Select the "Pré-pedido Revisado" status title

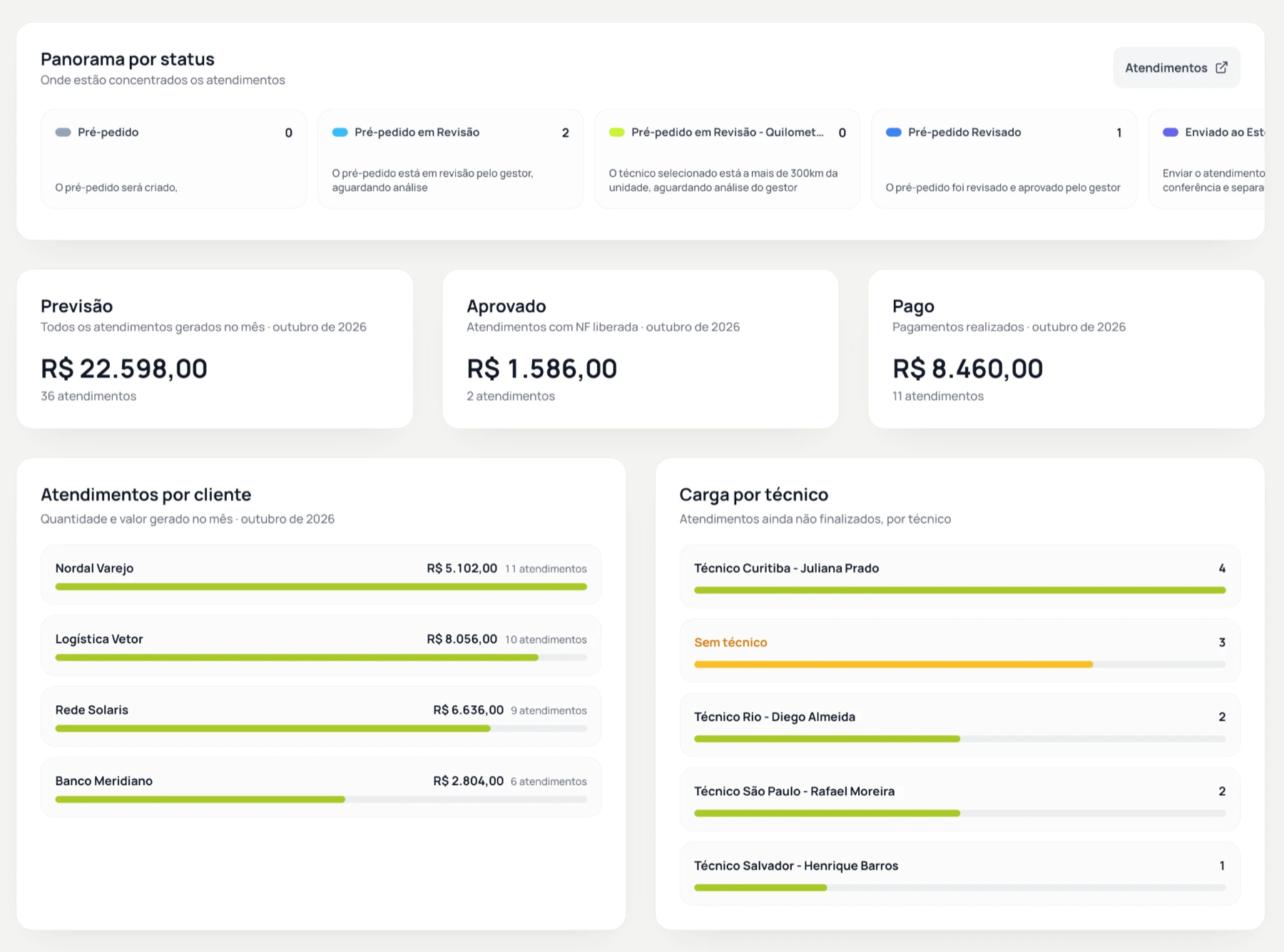coord(964,132)
